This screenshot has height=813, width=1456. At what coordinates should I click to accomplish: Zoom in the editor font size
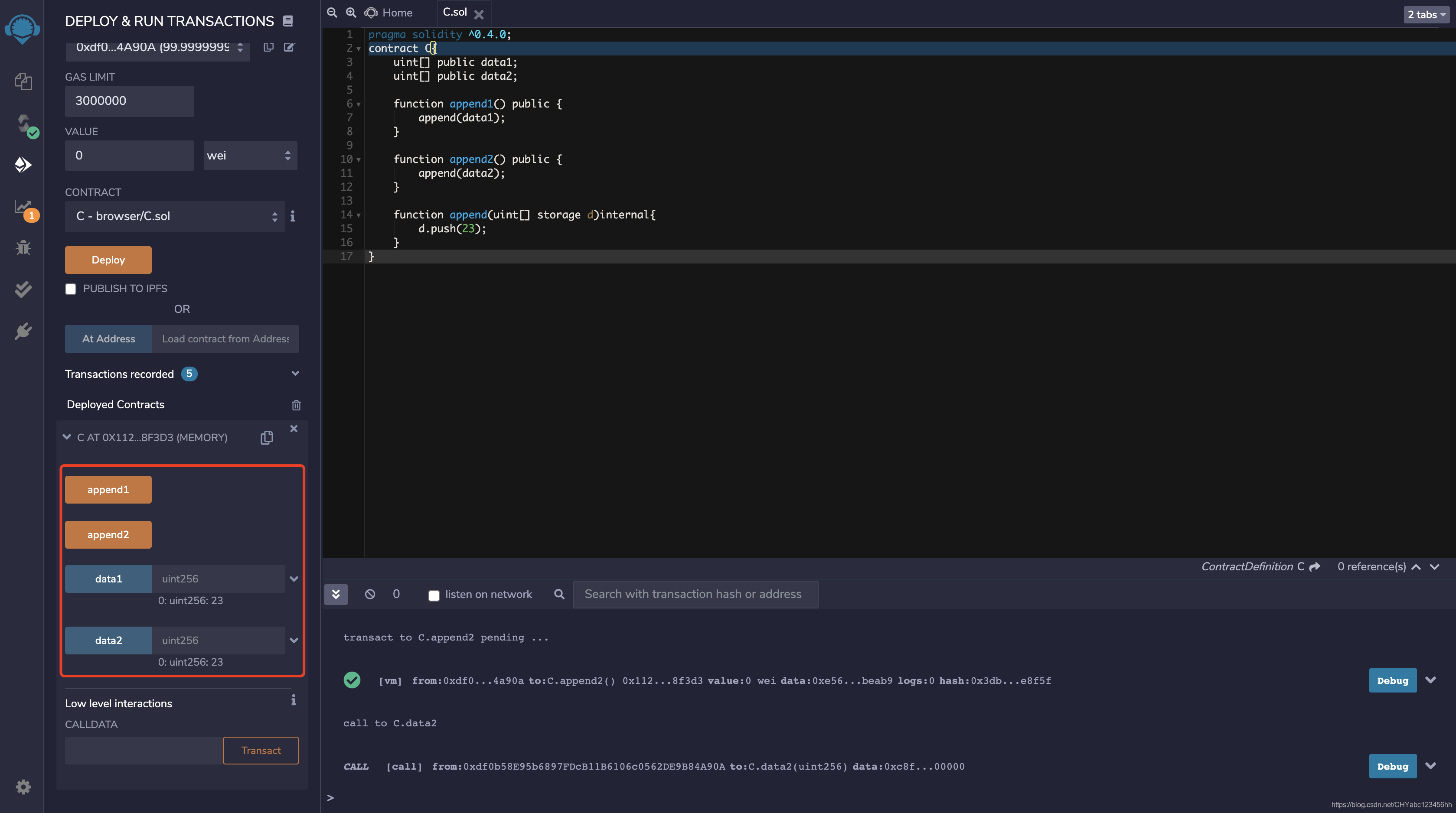351,13
